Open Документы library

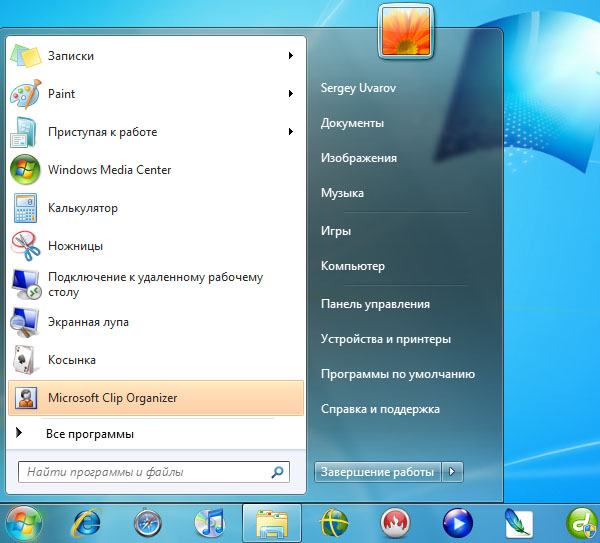(x=352, y=123)
